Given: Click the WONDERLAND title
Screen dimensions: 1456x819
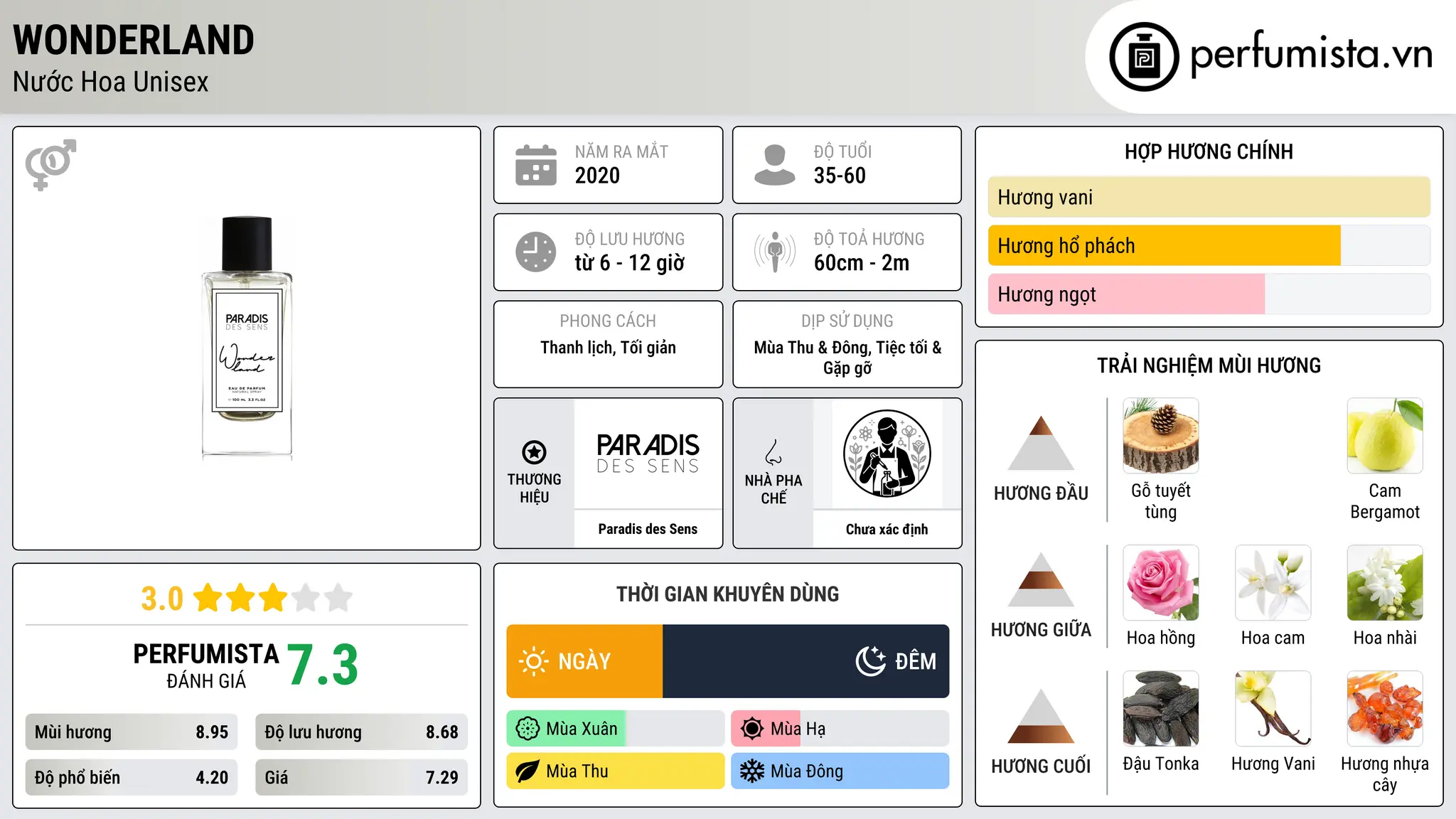Looking at the screenshot, I should point(134,40).
